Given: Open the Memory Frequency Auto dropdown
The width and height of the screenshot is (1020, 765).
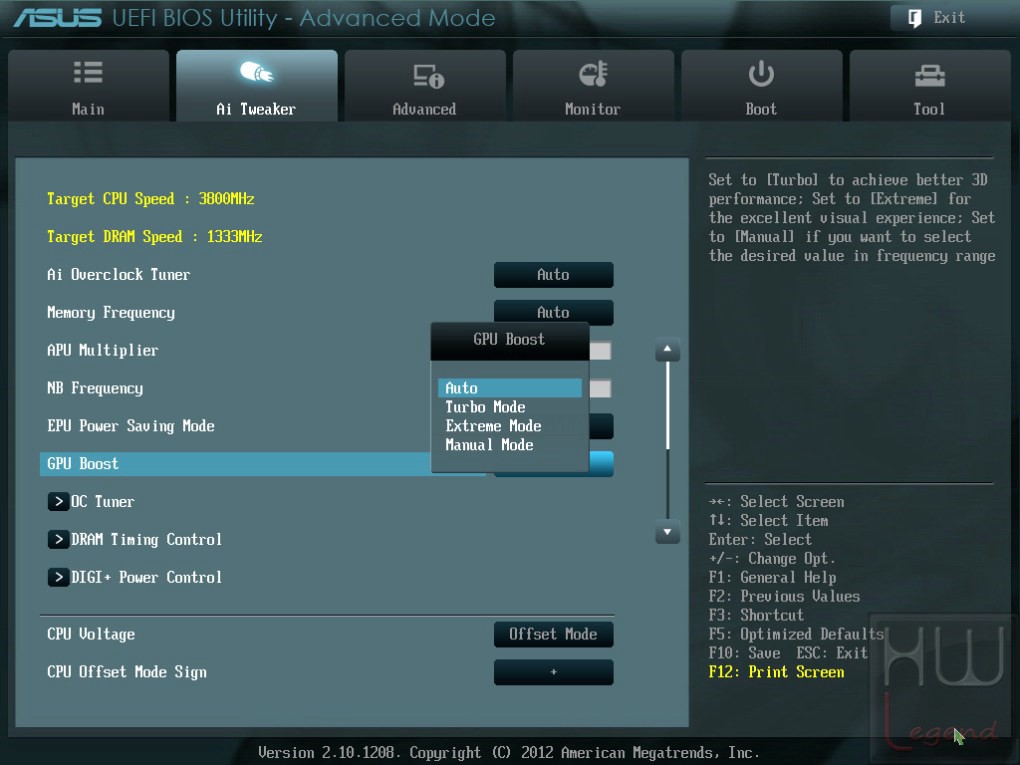Looking at the screenshot, I should tap(554, 311).
